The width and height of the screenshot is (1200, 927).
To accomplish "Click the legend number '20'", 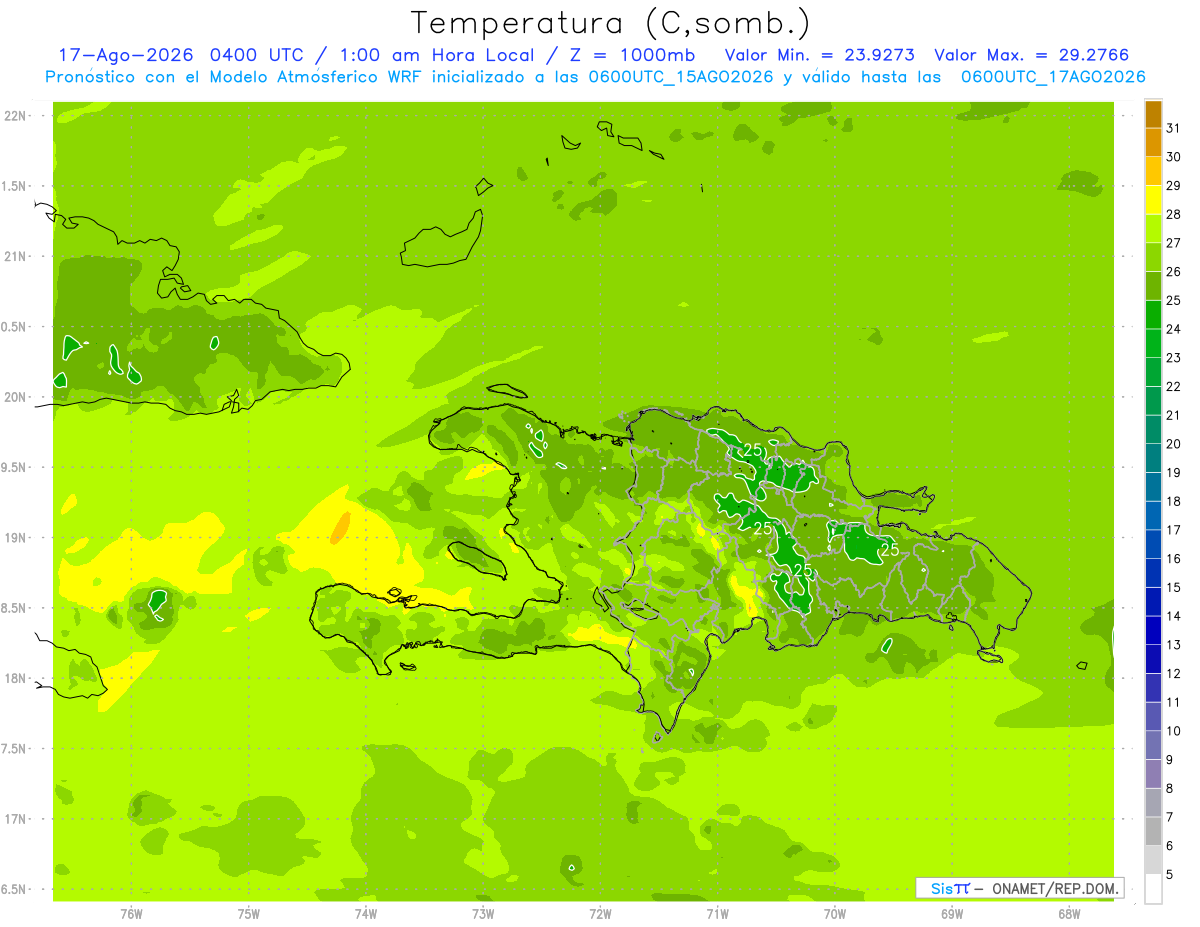I will [1174, 444].
